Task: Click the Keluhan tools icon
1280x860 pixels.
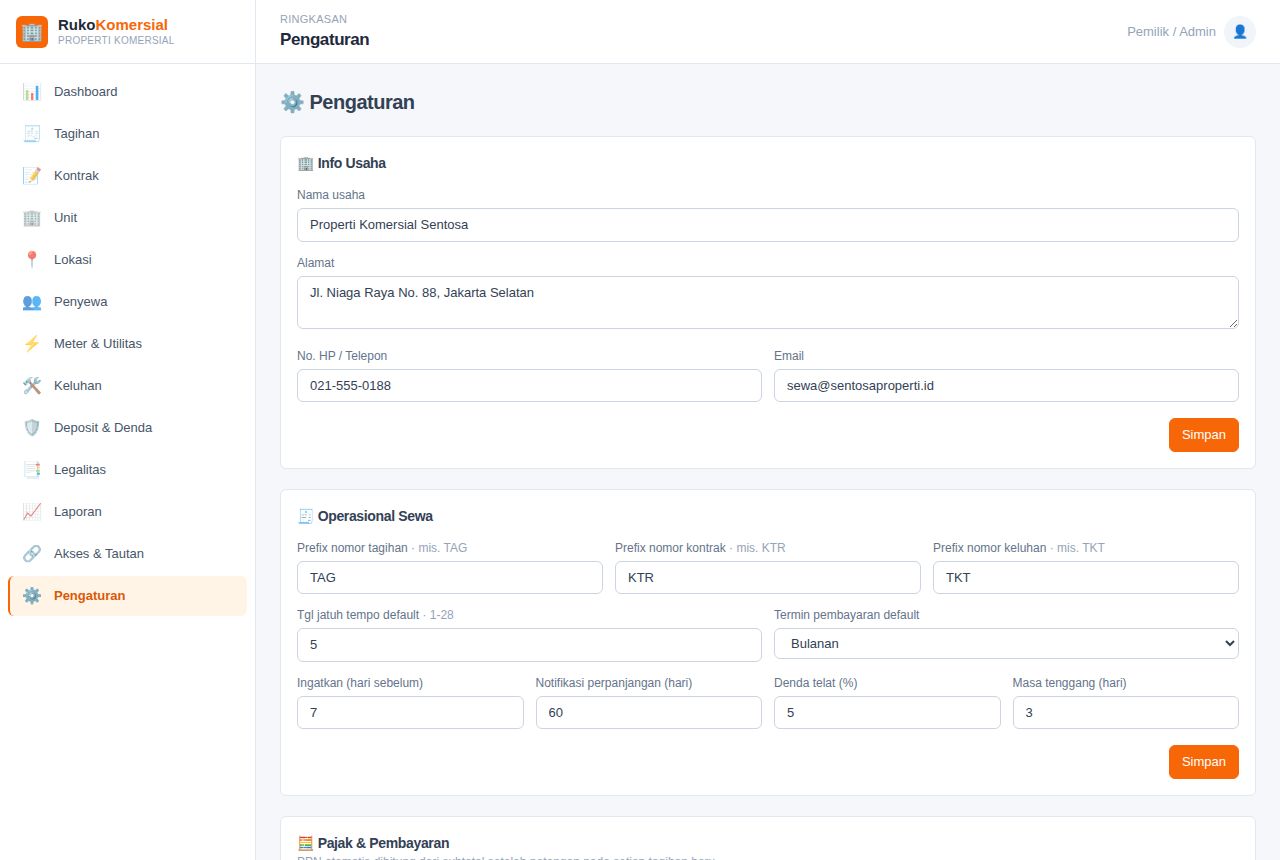Action: (32, 386)
